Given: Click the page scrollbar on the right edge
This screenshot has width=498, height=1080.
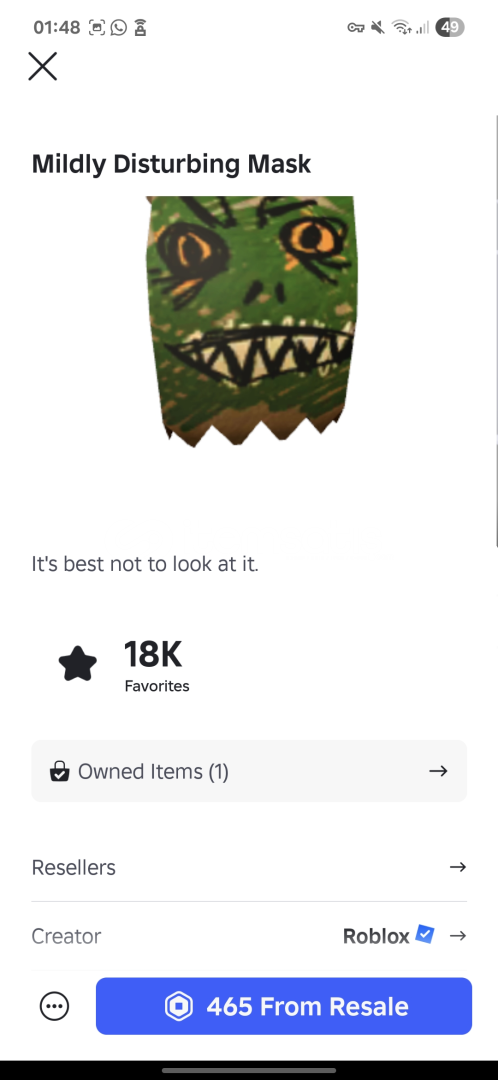Looking at the screenshot, I should tap(496, 331).
